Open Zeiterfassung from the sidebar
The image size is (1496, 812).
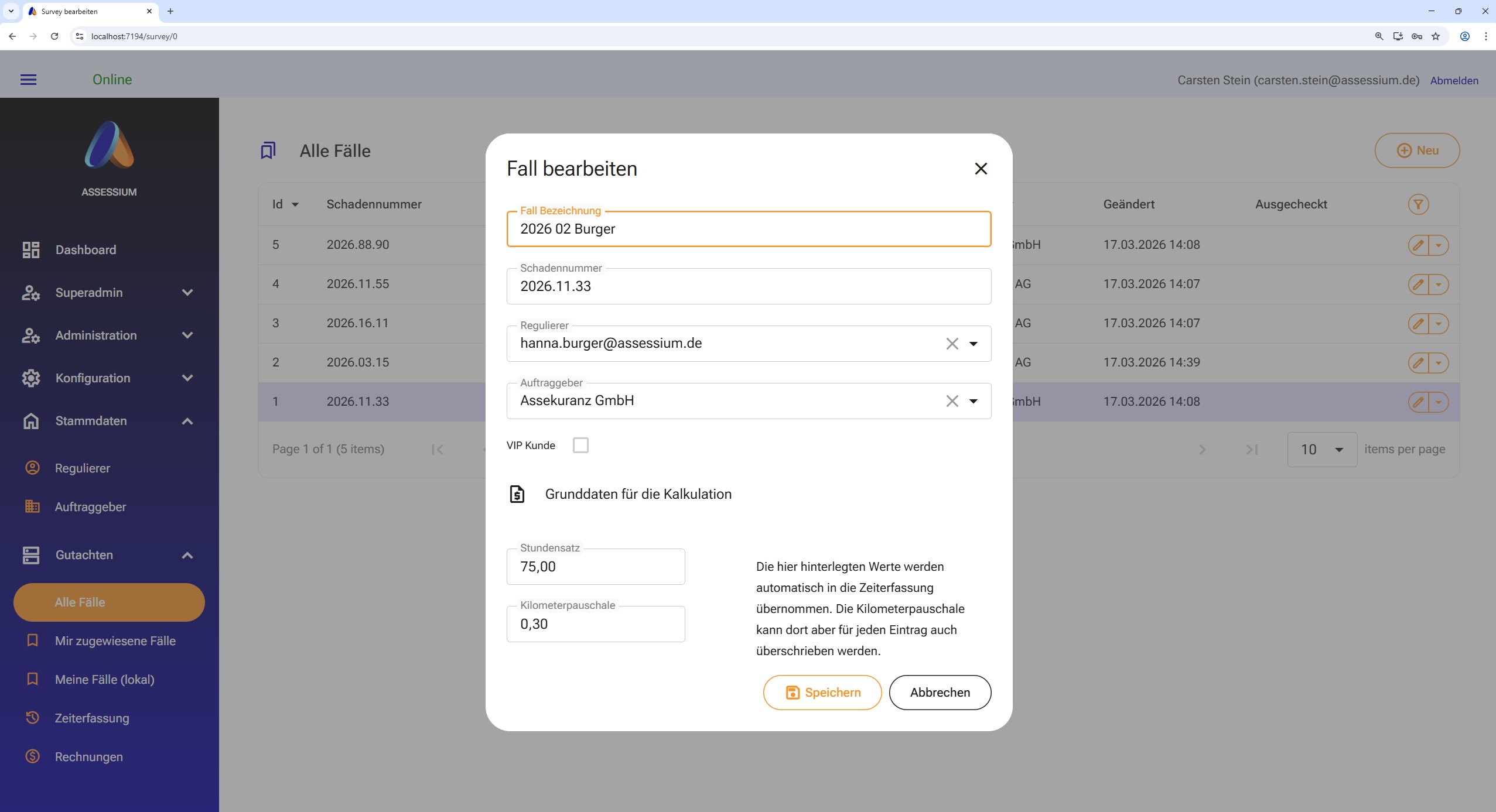[x=92, y=718]
